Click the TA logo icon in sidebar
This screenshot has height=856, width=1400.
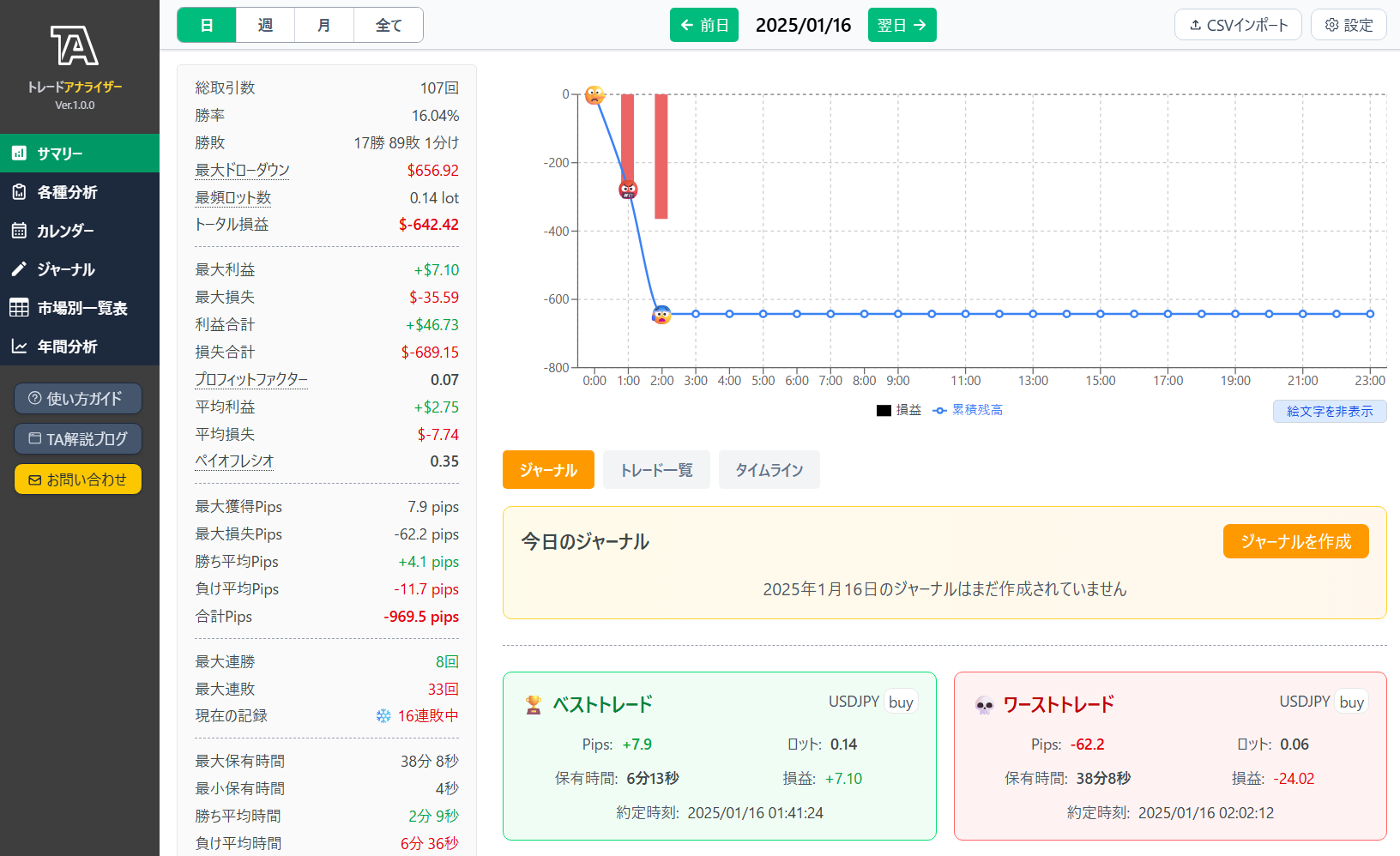coord(75,45)
